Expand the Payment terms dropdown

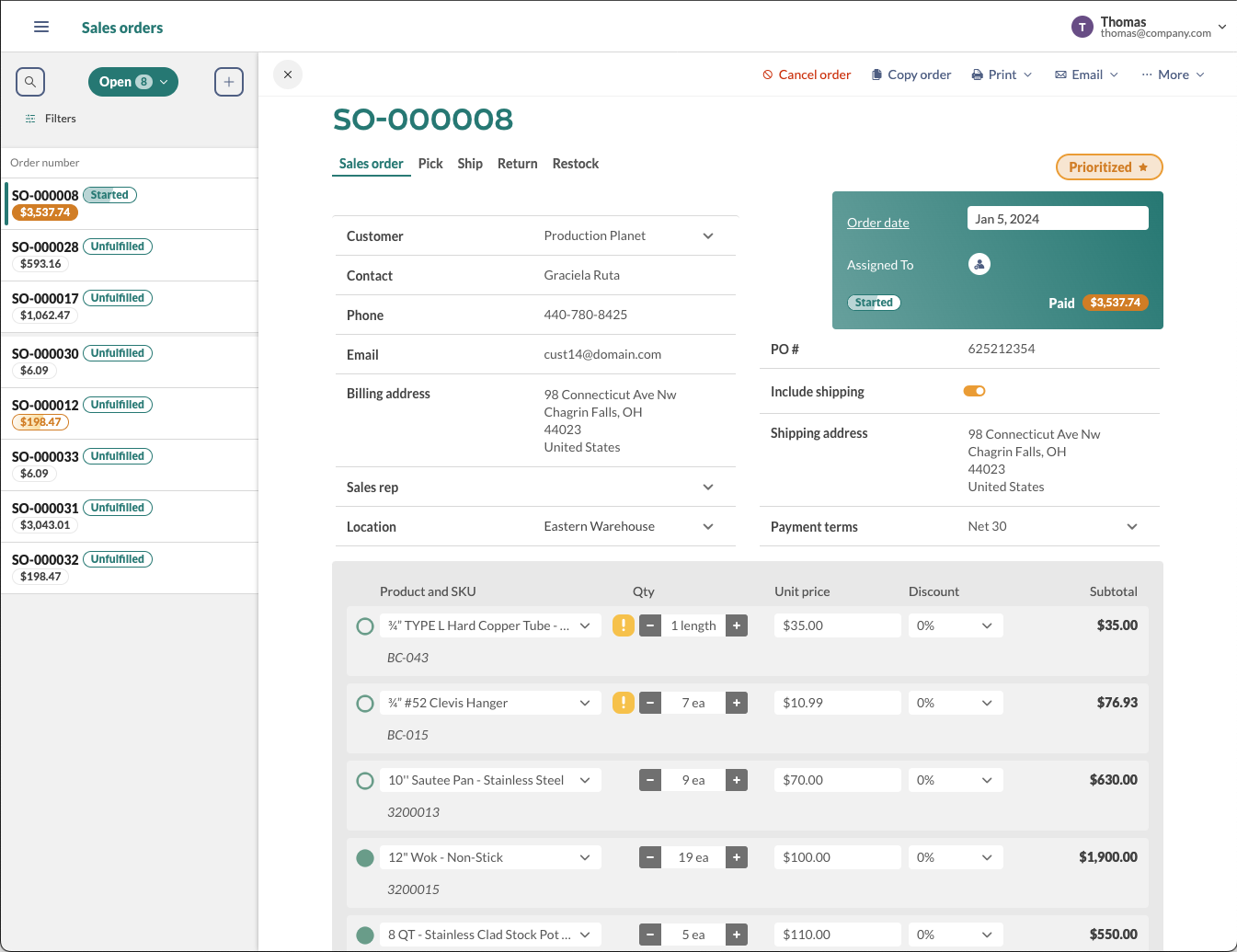(x=1132, y=527)
